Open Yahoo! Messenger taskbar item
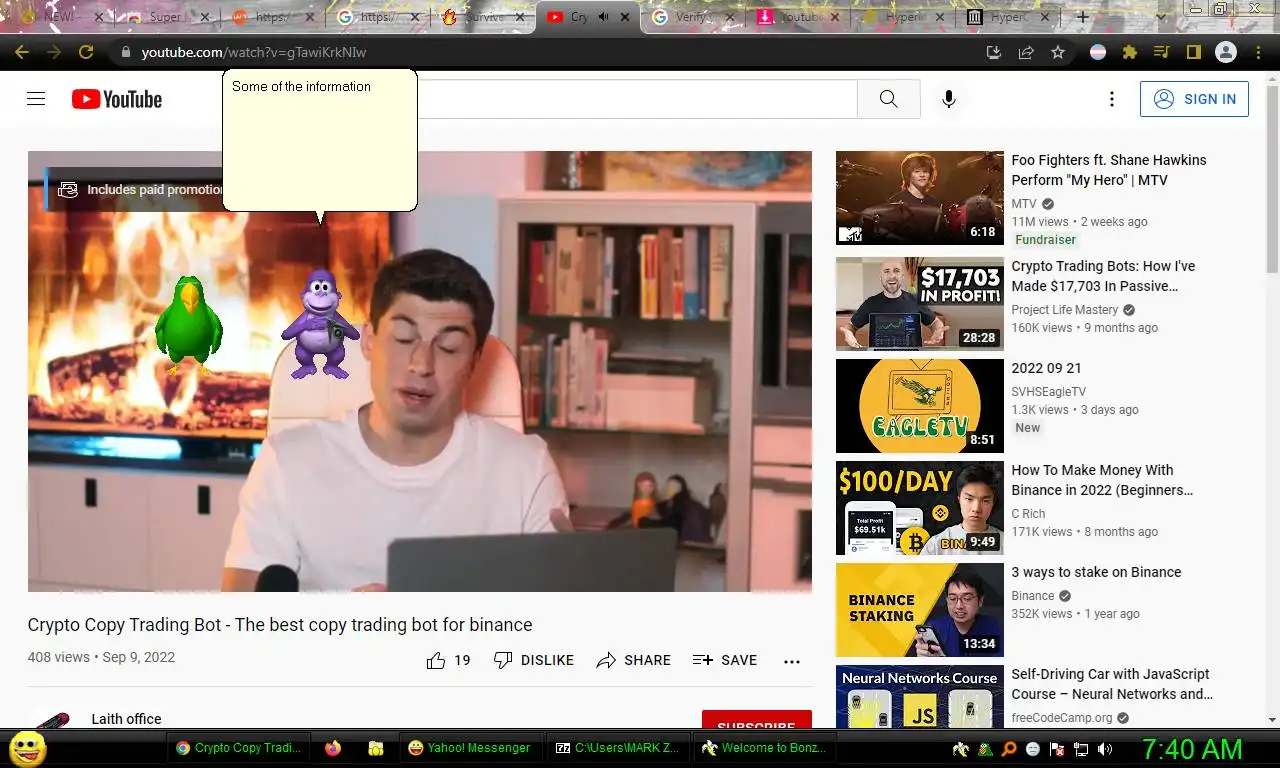The width and height of the screenshot is (1280, 768). [x=471, y=747]
